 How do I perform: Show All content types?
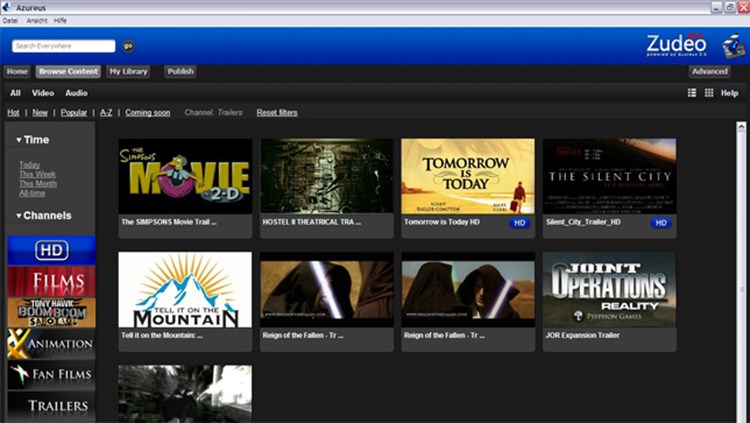coord(15,93)
